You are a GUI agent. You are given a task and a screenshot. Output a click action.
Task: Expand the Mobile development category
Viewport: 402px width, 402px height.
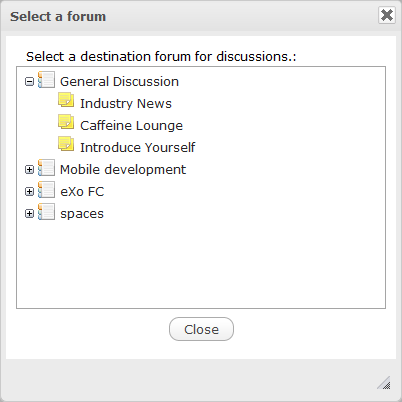click(29, 169)
